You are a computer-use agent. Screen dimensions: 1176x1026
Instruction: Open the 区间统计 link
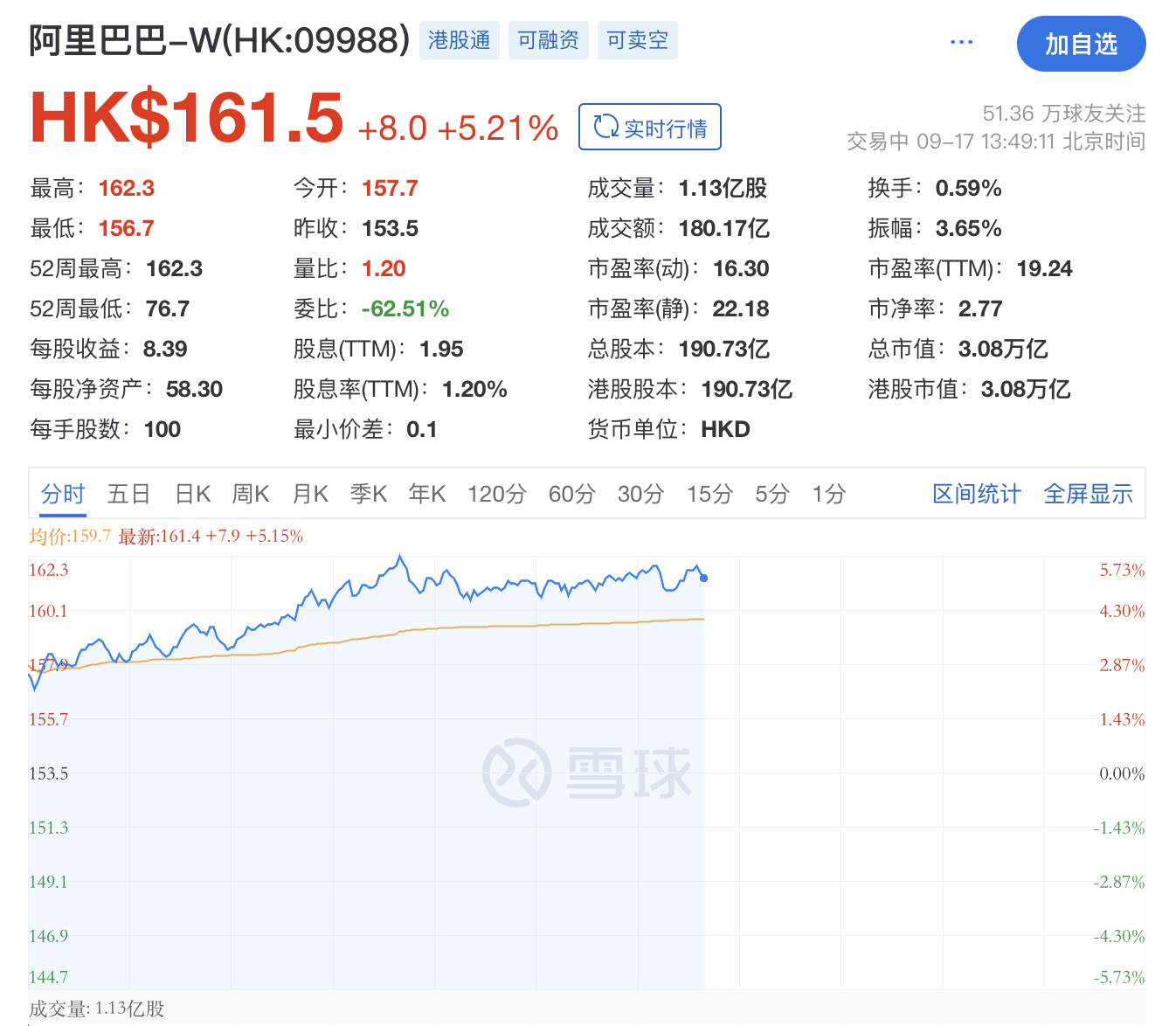977,494
